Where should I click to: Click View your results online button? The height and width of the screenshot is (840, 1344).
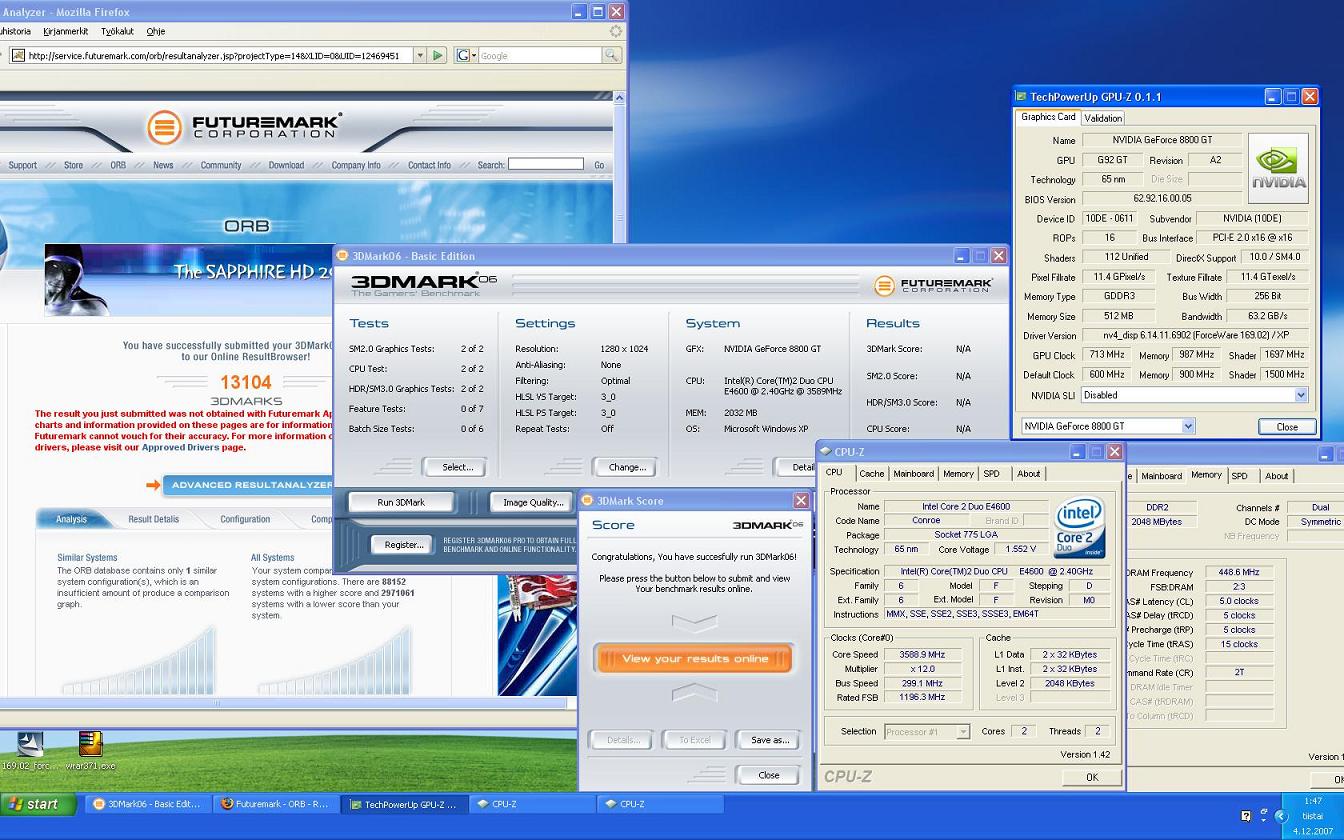pos(694,658)
